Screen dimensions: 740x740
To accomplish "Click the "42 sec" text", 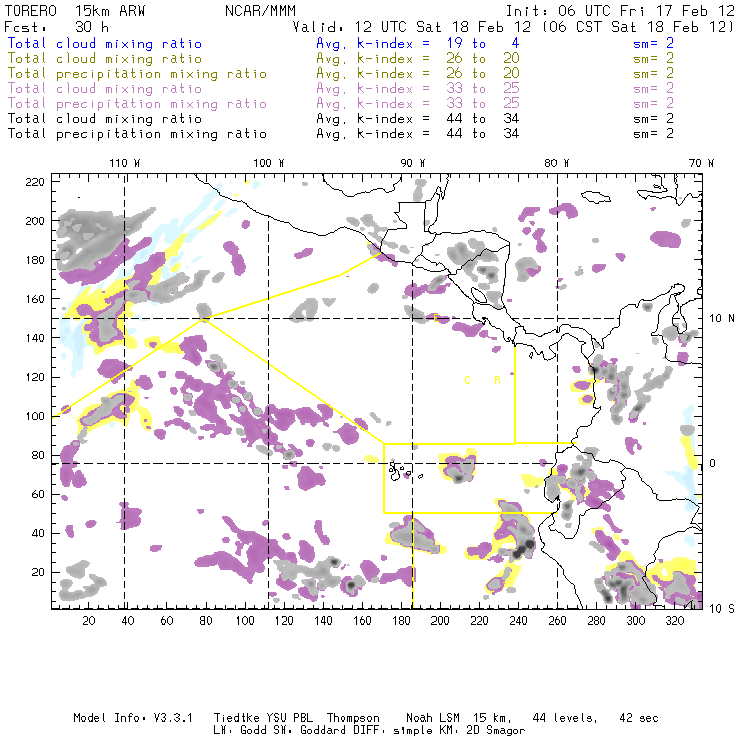I will 639,718.
